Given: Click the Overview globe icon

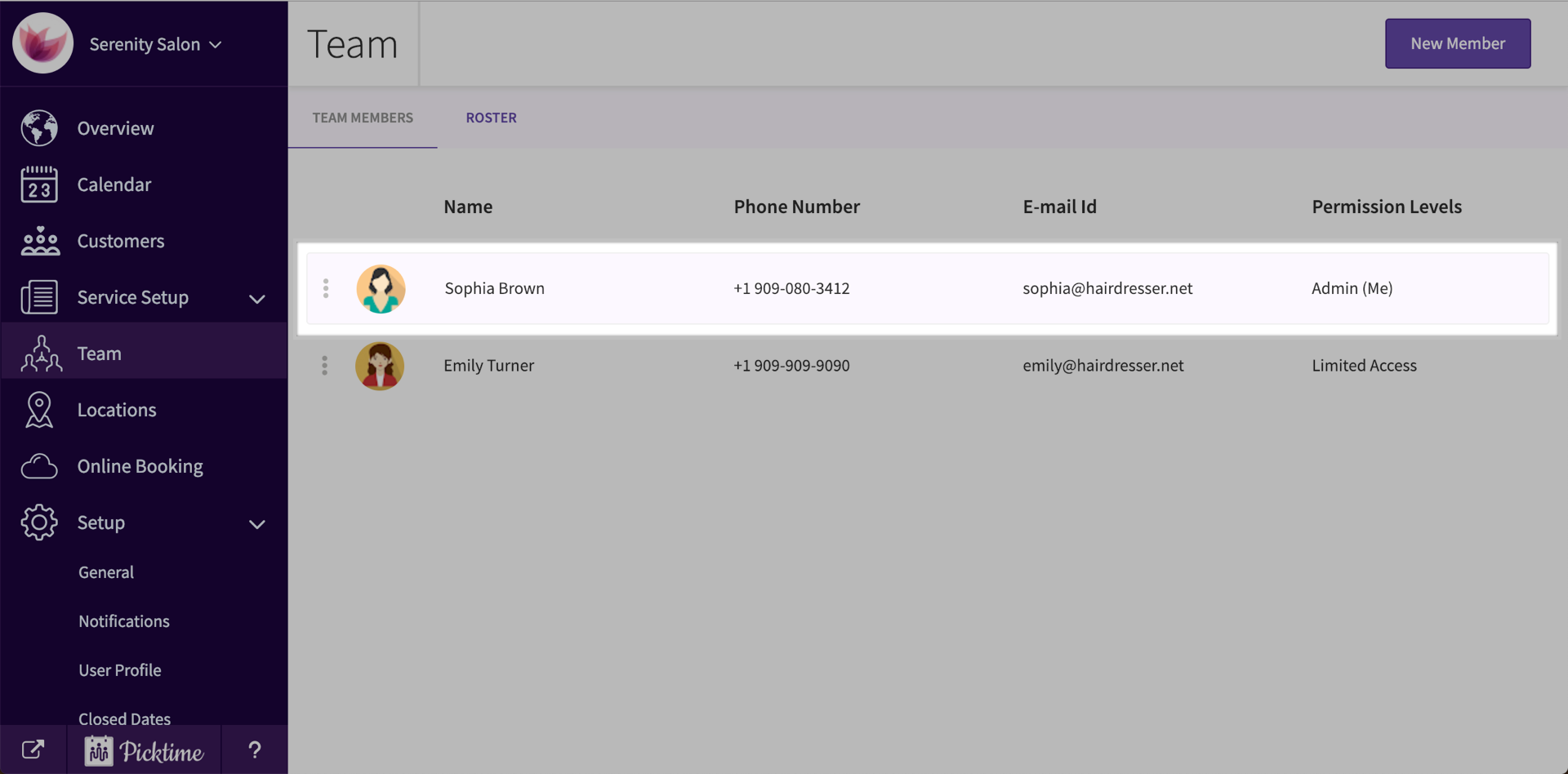Looking at the screenshot, I should point(39,128).
